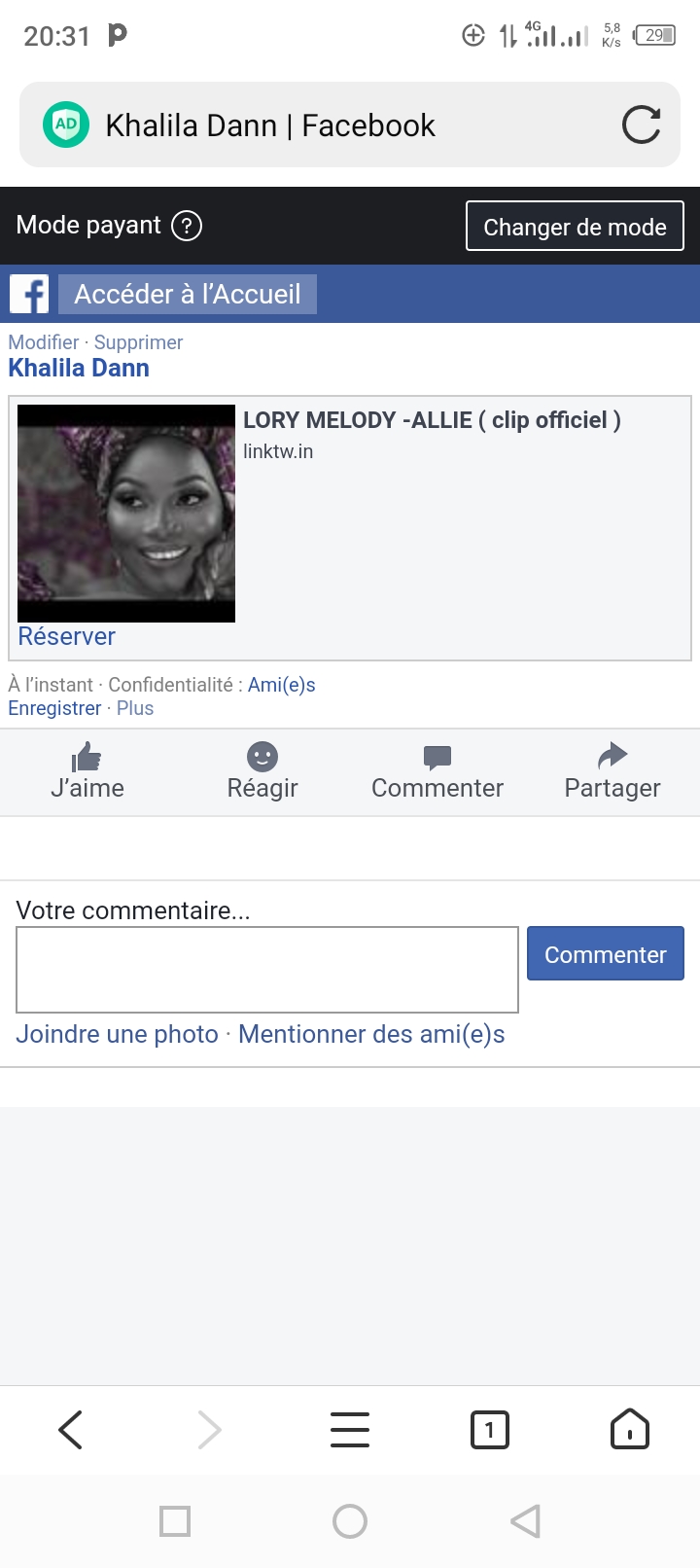Tap the Facebook logo icon
This screenshot has width=700, height=1568.
pyautogui.click(x=29, y=294)
